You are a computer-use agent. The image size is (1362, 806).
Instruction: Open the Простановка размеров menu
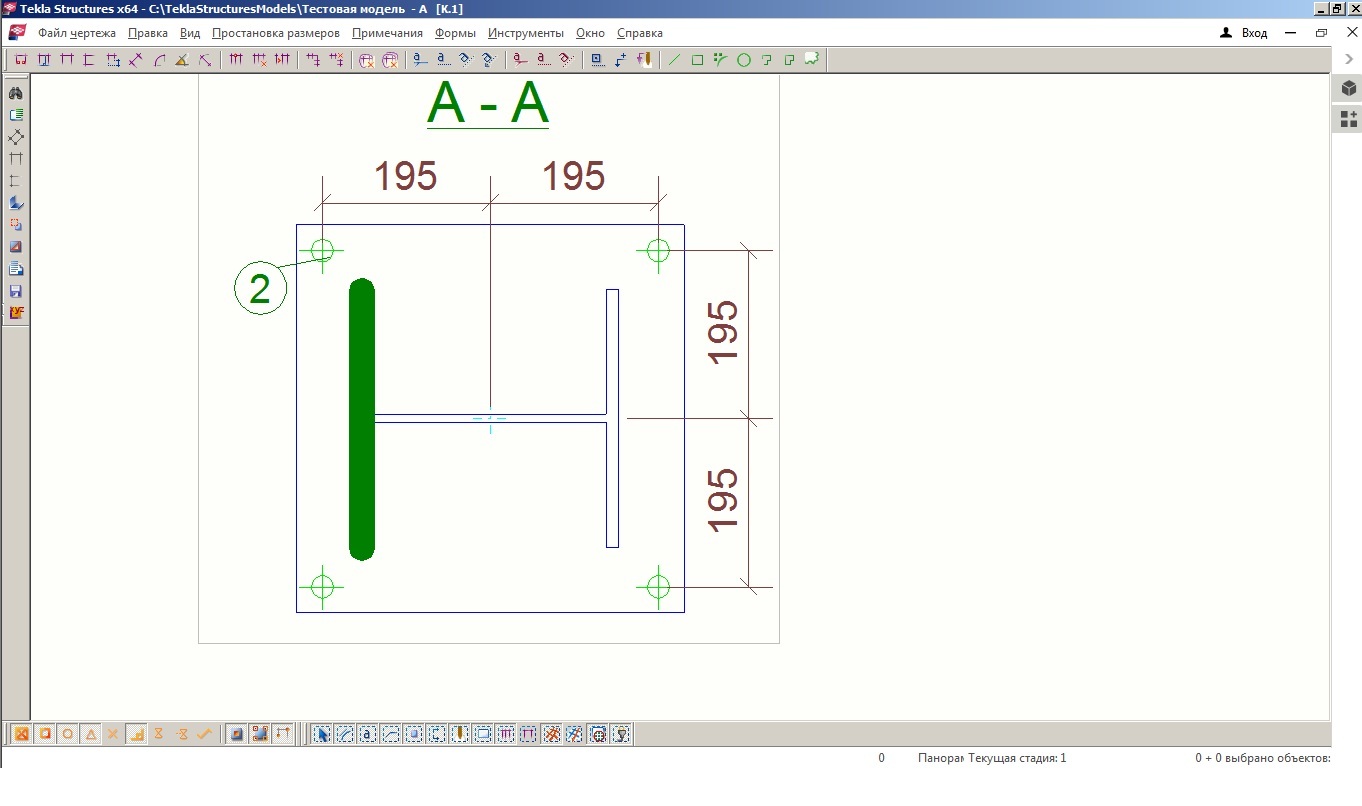(276, 33)
